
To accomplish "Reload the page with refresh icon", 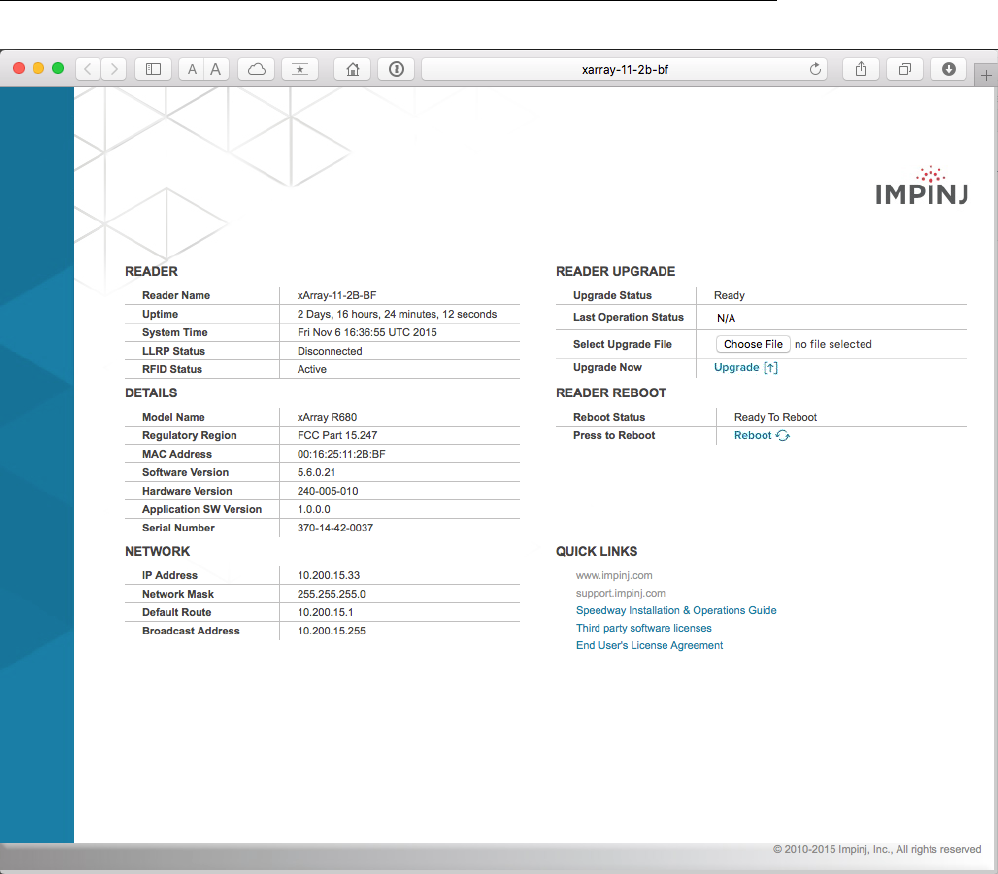I will click(815, 69).
